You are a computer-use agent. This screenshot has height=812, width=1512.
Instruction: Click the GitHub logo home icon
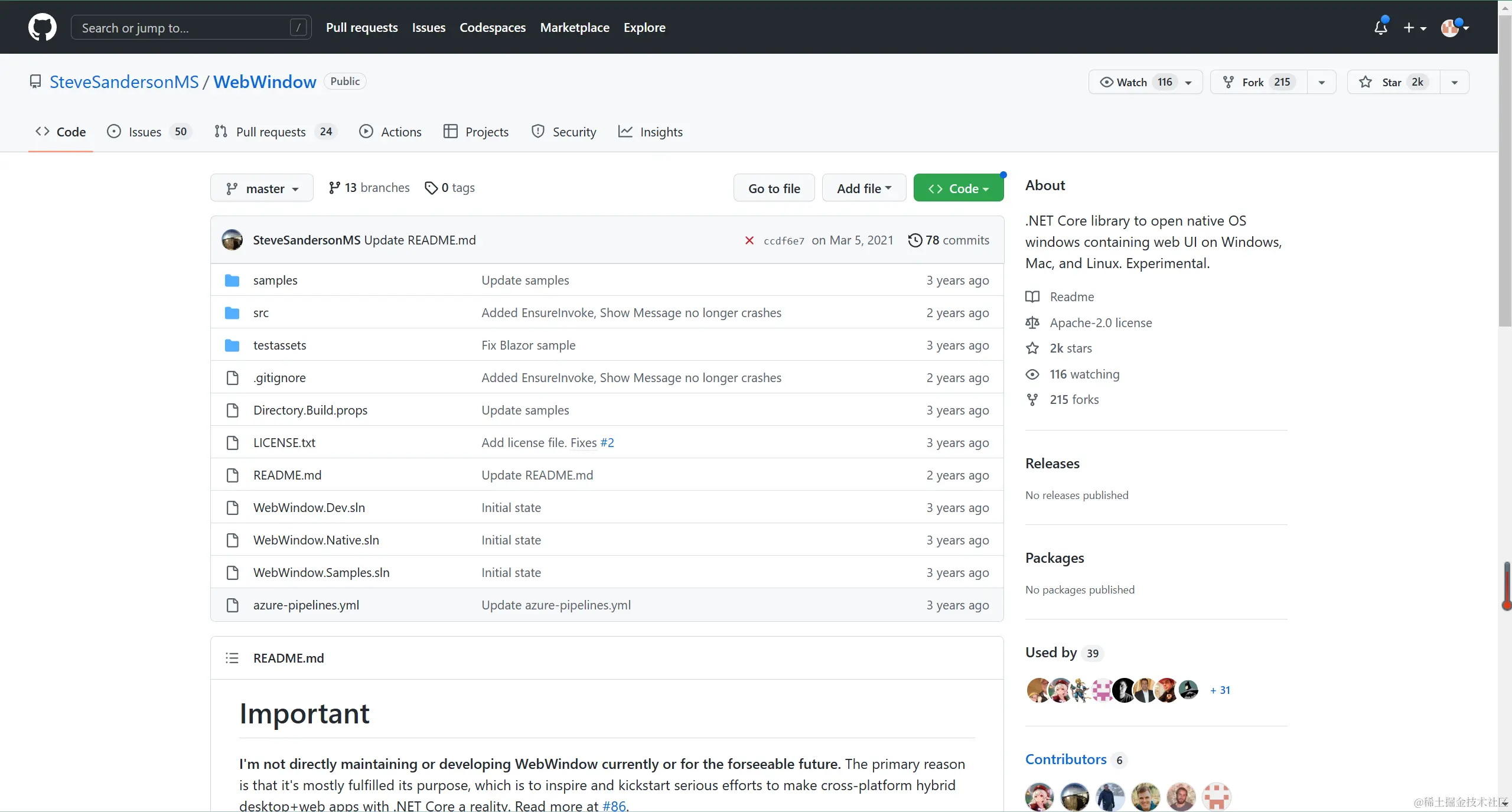point(42,27)
